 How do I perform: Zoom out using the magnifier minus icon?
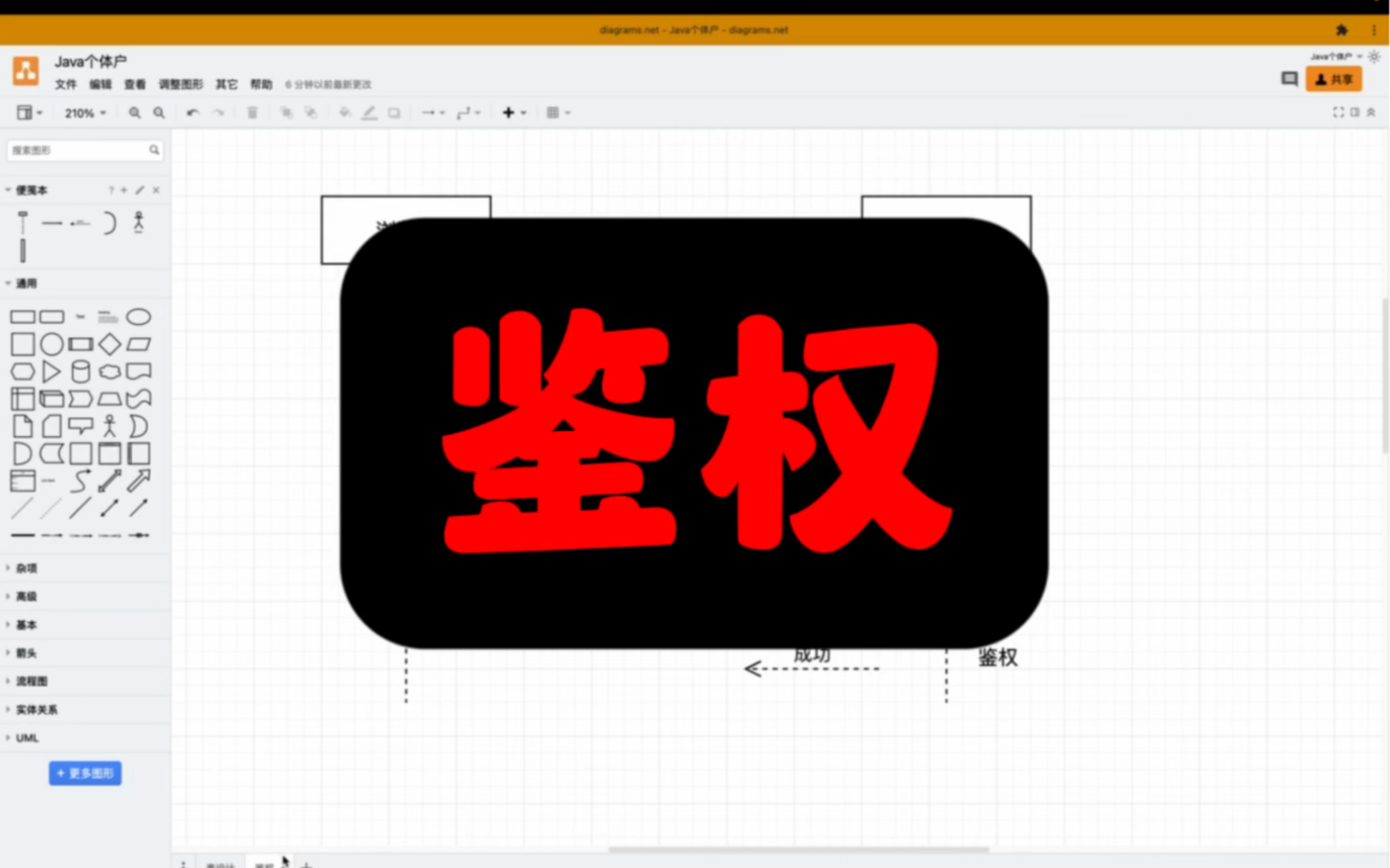coord(159,113)
